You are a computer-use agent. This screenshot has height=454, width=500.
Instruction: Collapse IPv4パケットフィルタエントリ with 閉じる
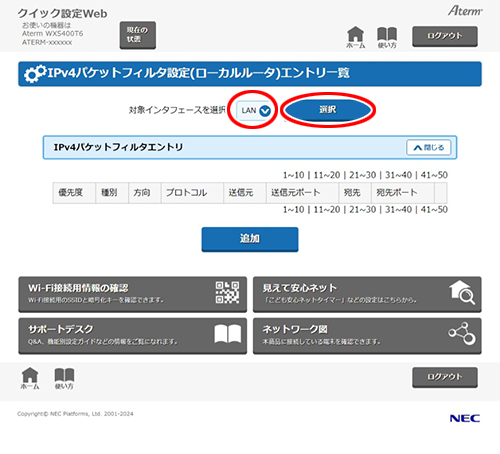429,147
